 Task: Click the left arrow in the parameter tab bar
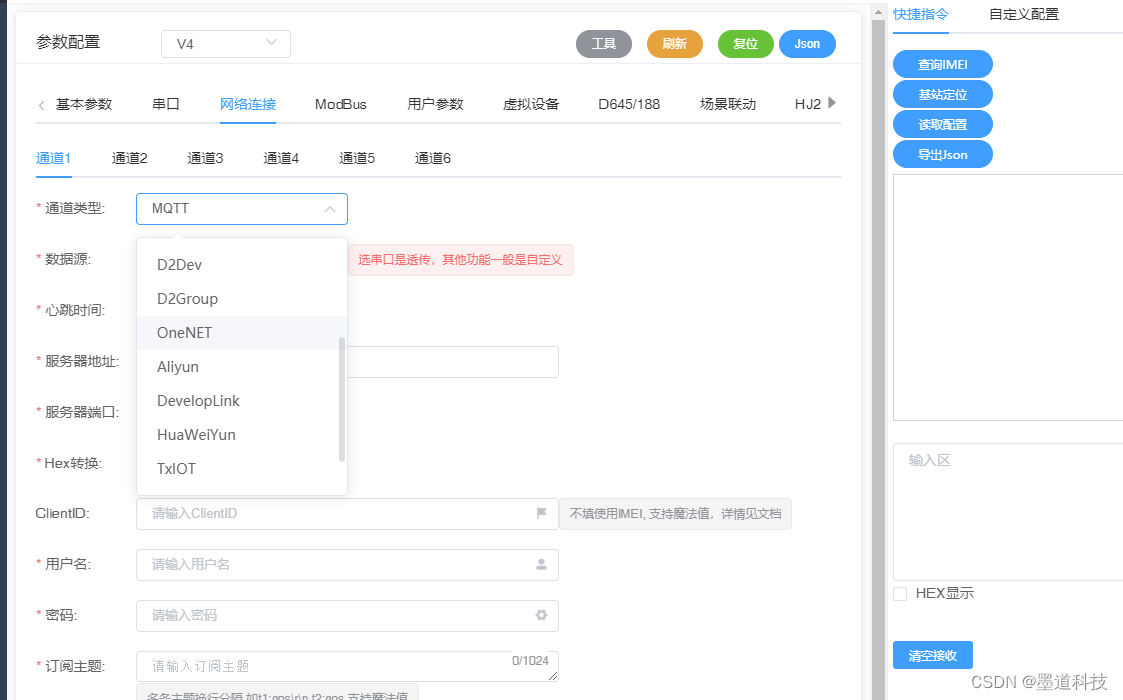tap(40, 103)
